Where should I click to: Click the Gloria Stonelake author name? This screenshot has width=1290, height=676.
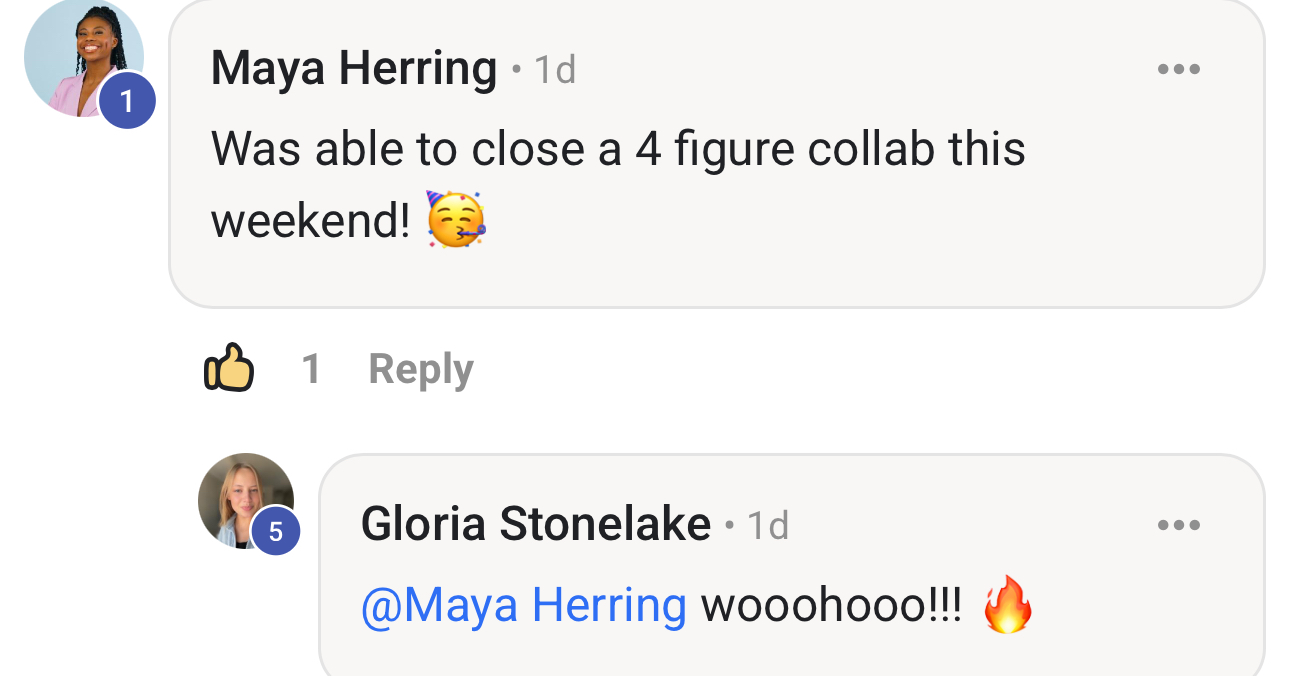535,524
